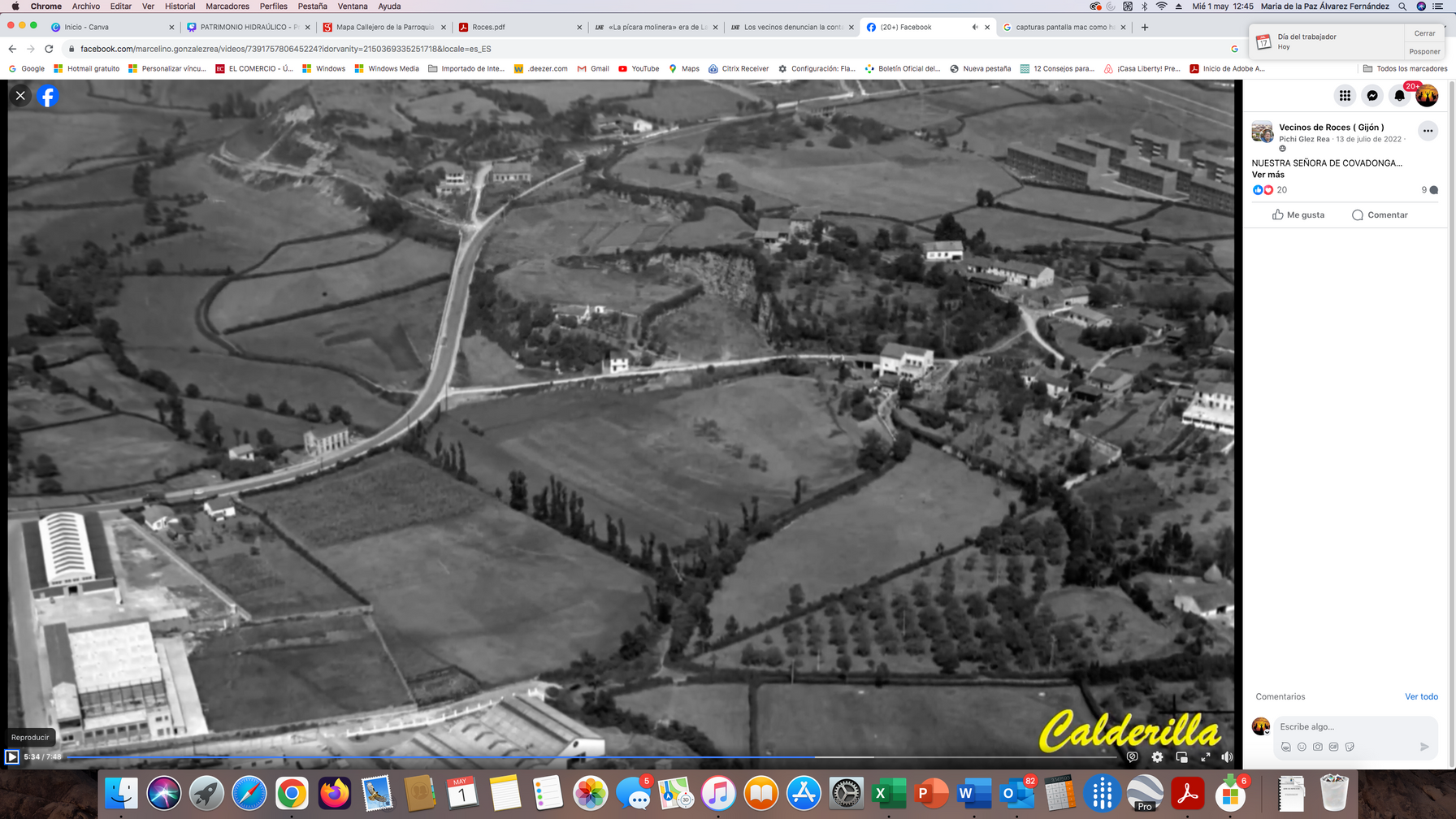This screenshot has width=1456, height=819.
Task: Open the Marcadores menu in menu bar
Action: 227,6
